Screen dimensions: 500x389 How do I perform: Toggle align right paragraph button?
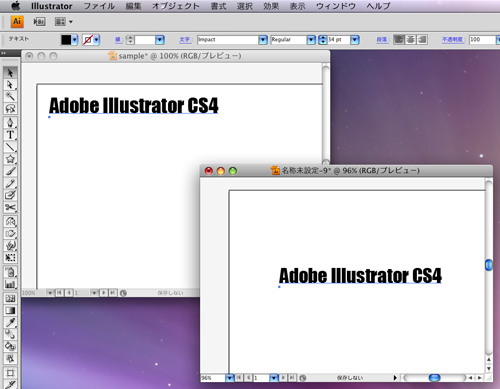point(422,40)
